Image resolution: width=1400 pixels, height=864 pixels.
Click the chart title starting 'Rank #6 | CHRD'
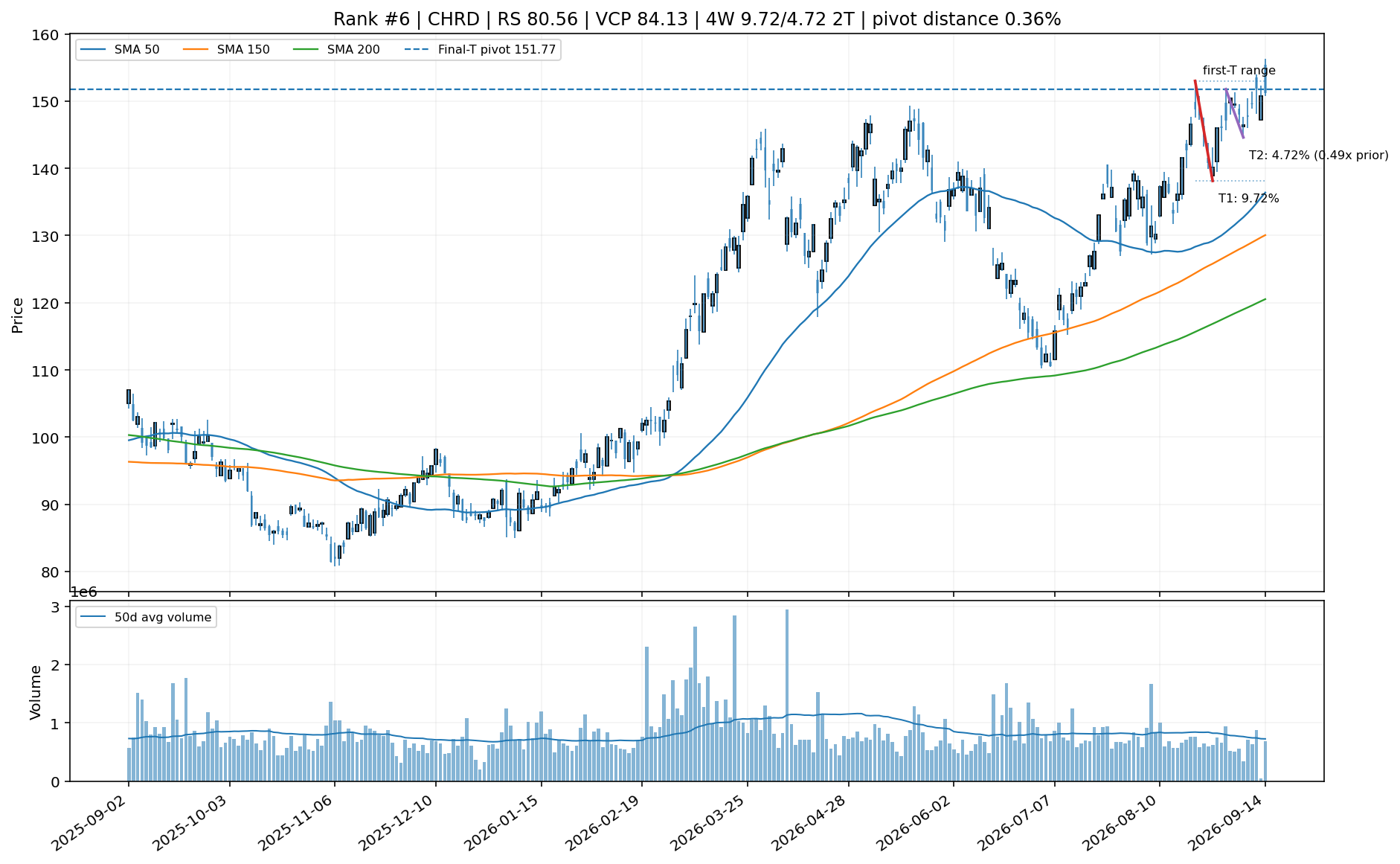(x=697, y=19)
